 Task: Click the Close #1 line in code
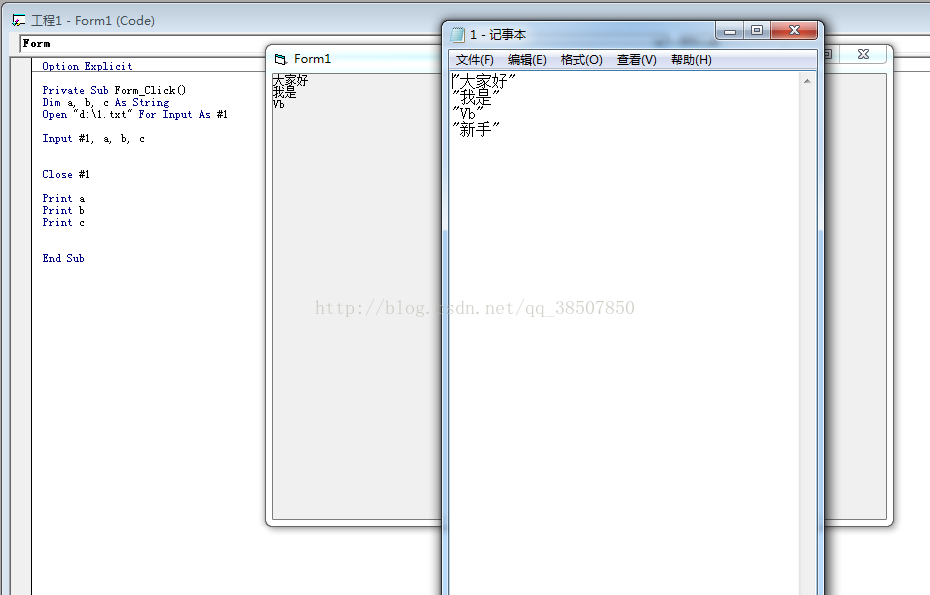click(66, 174)
